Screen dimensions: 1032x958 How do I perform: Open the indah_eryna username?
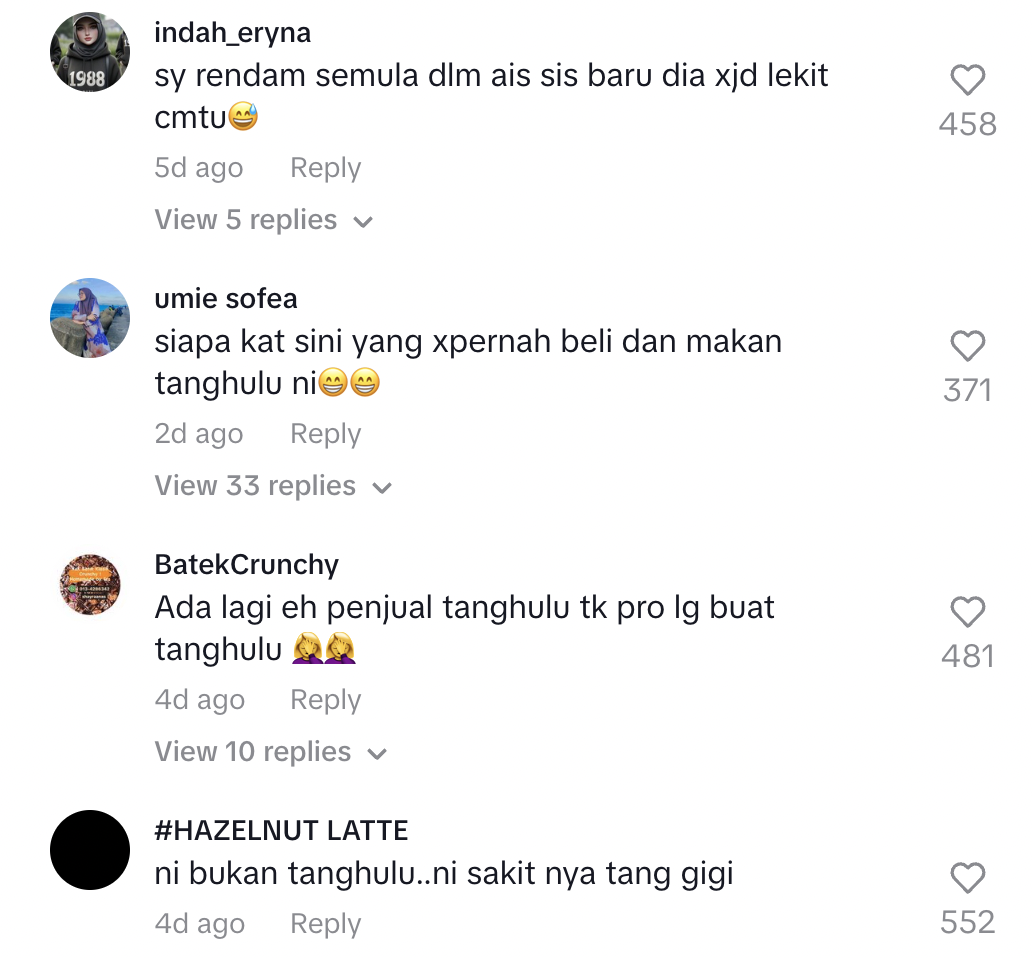coord(232,33)
